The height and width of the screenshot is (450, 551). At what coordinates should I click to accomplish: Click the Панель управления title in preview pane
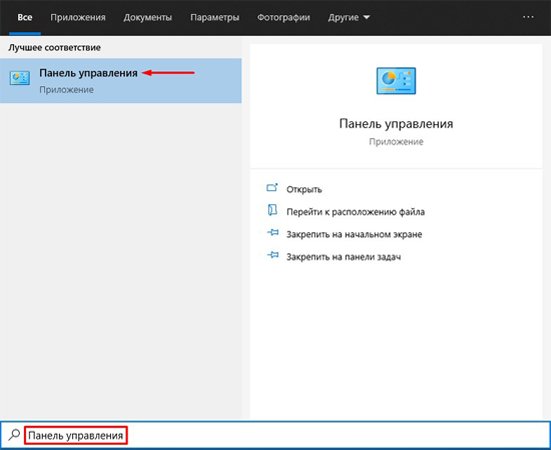coord(396,124)
